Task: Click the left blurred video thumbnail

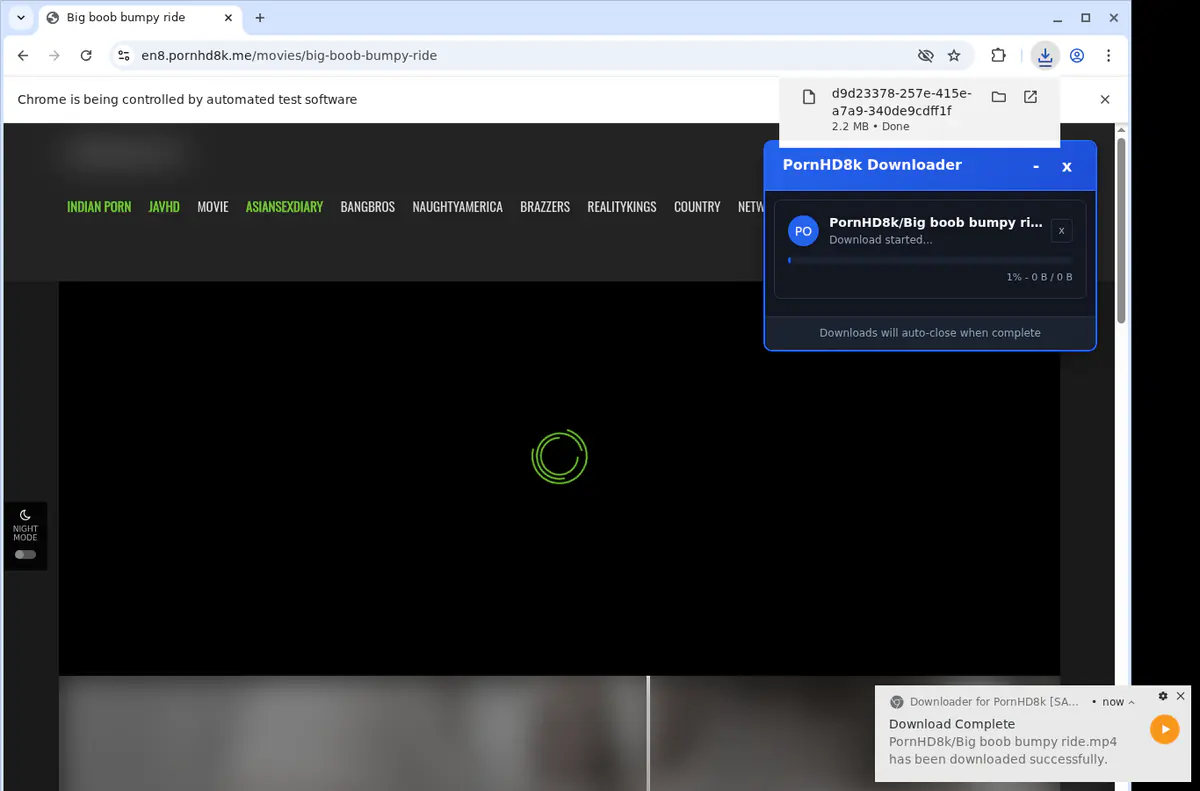Action: point(353,733)
